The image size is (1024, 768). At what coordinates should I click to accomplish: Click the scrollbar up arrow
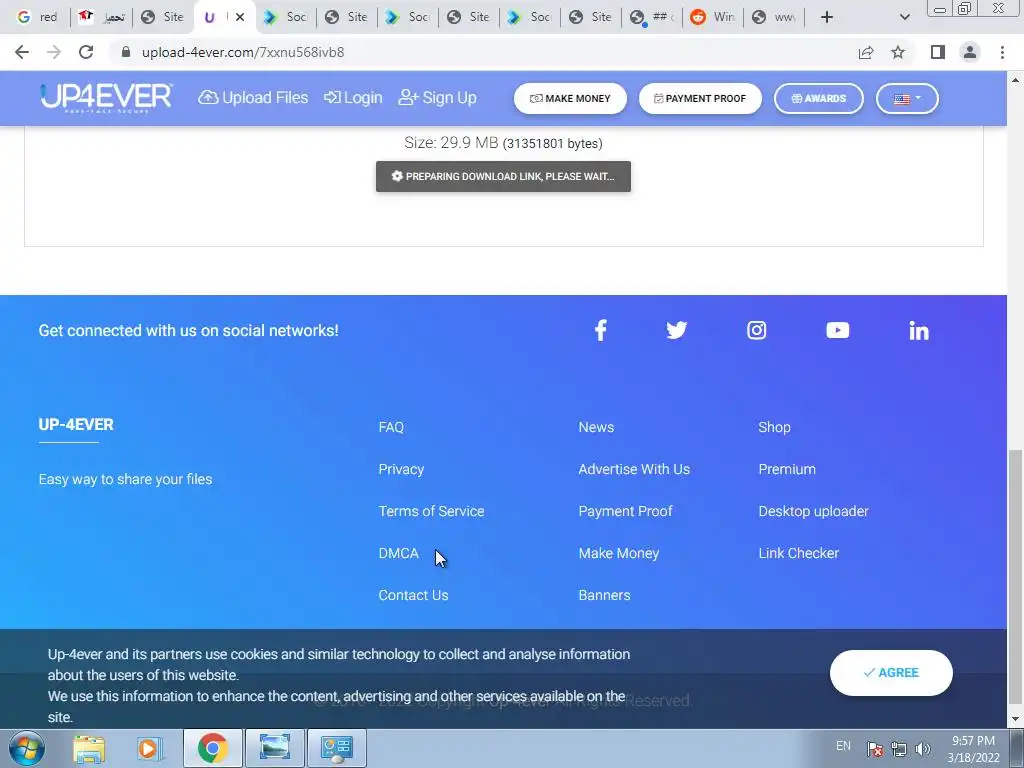(x=1015, y=79)
